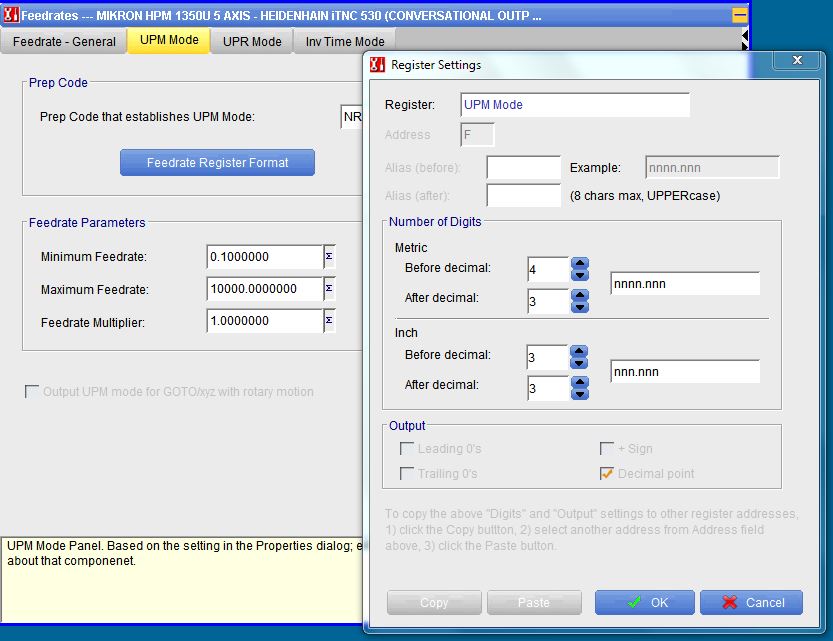Click Metric After decimal value field
Image resolution: width=833 pixels, height=641 pixels.
(x=548, y=301)
